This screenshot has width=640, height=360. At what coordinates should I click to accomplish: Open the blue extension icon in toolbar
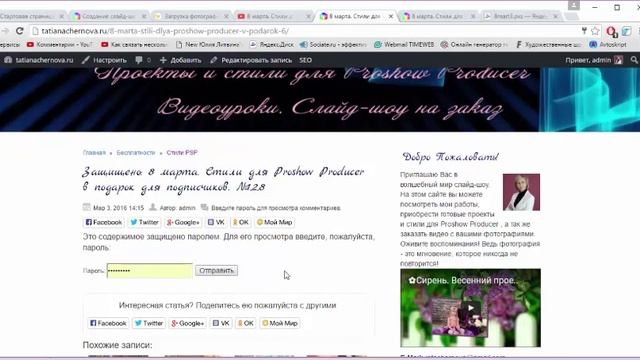(627, 31)
